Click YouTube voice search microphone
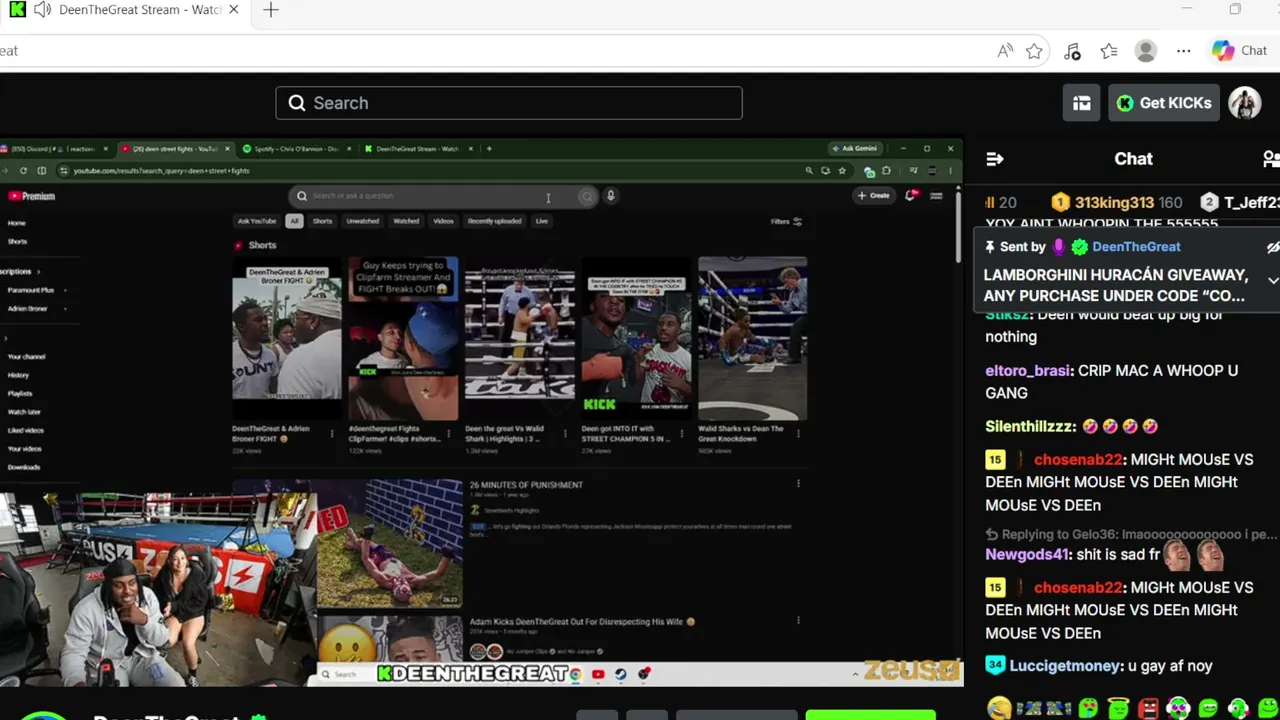This screenshot has width=1280, height=720. [610, 196]
